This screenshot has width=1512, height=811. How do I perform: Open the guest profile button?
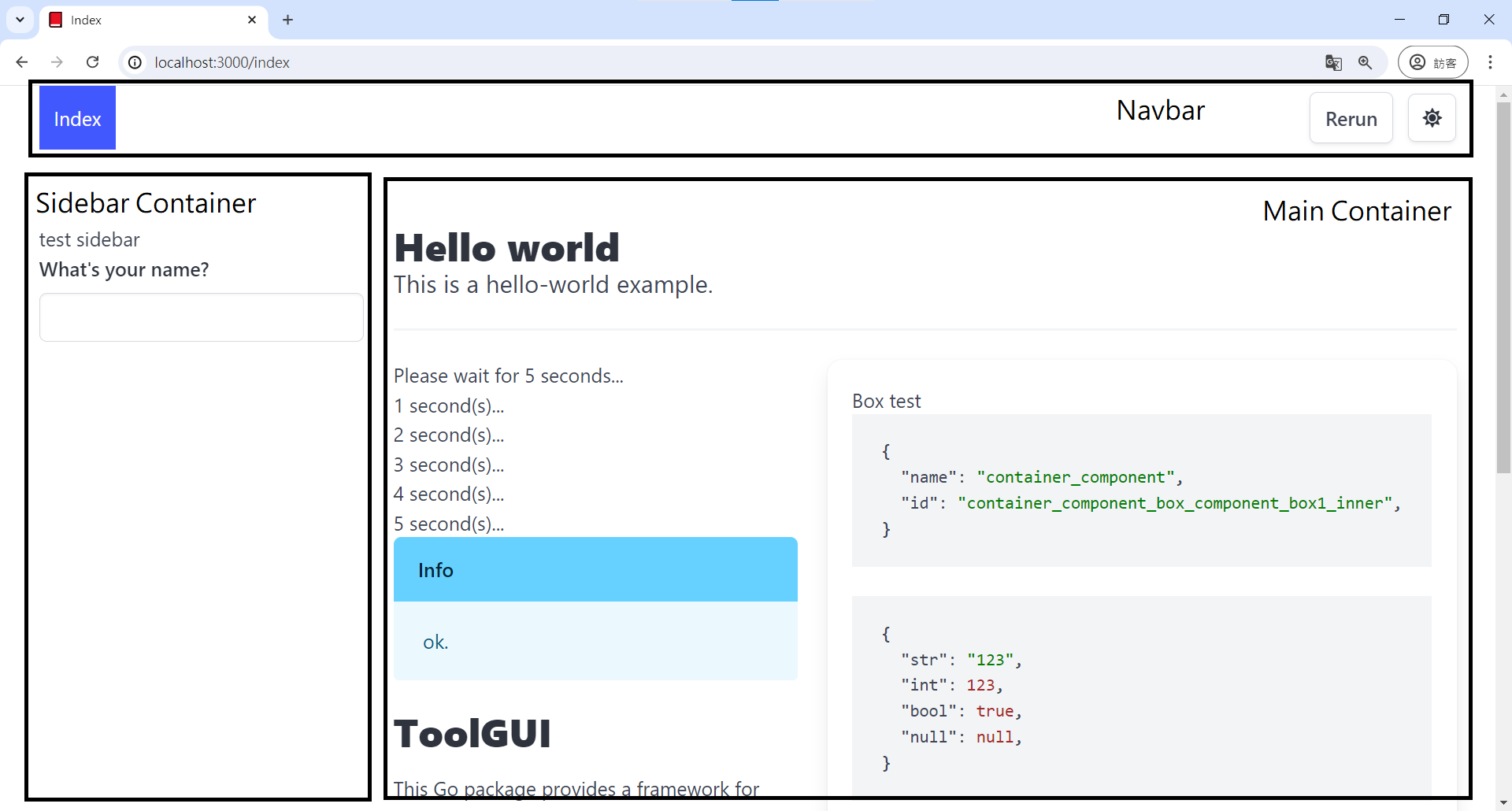pyautogui.click(x=1432, y=62)
